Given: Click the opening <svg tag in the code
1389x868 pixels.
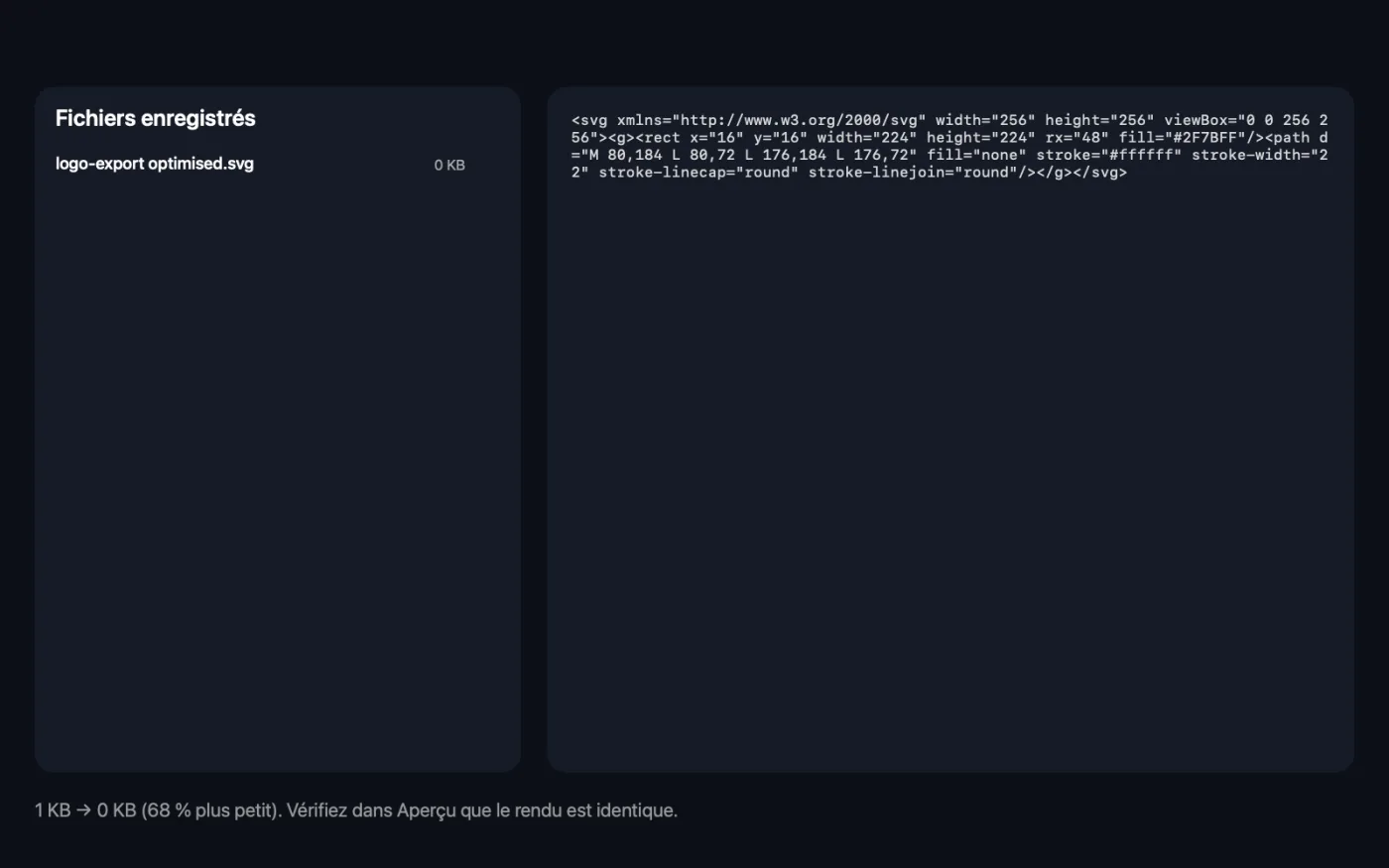Looking at the screenshot, I should pyautogui.click(x=589, y=120).
